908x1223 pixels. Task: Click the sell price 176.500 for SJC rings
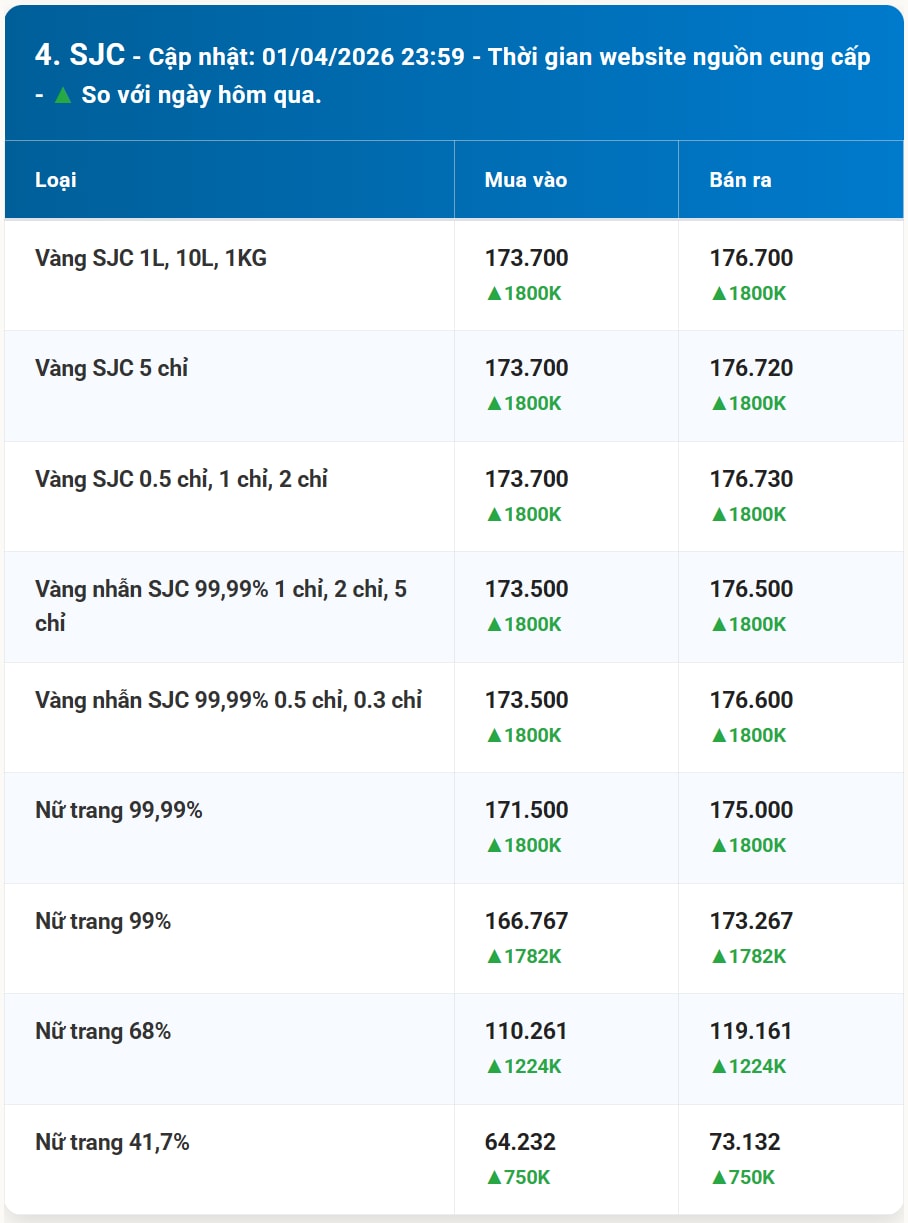[751, 589]
